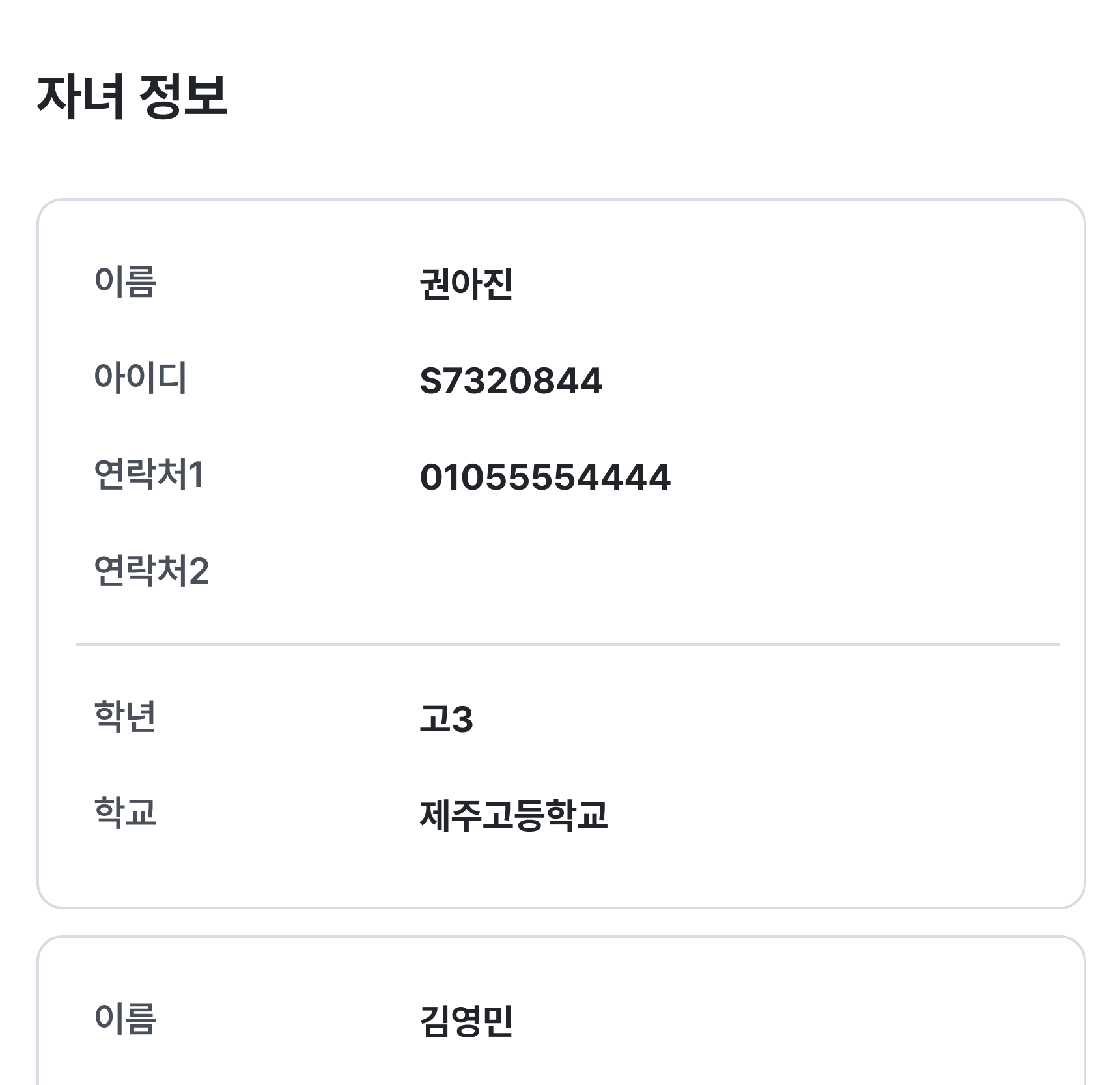Screen dimensions: 1120x1085
Task: Select the second child name 김영민
Action: point(466,1021)
